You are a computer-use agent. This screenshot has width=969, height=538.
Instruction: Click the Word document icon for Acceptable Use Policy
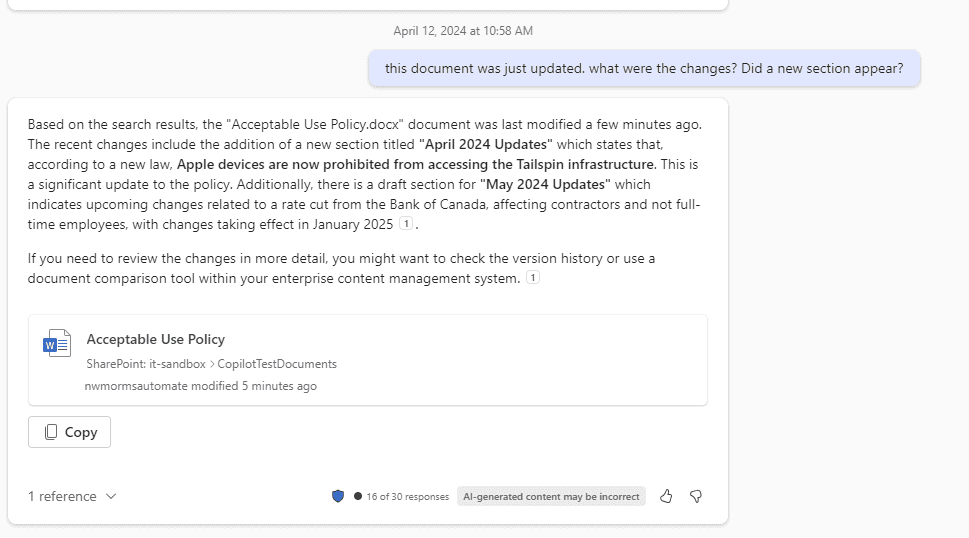[57, 343]
